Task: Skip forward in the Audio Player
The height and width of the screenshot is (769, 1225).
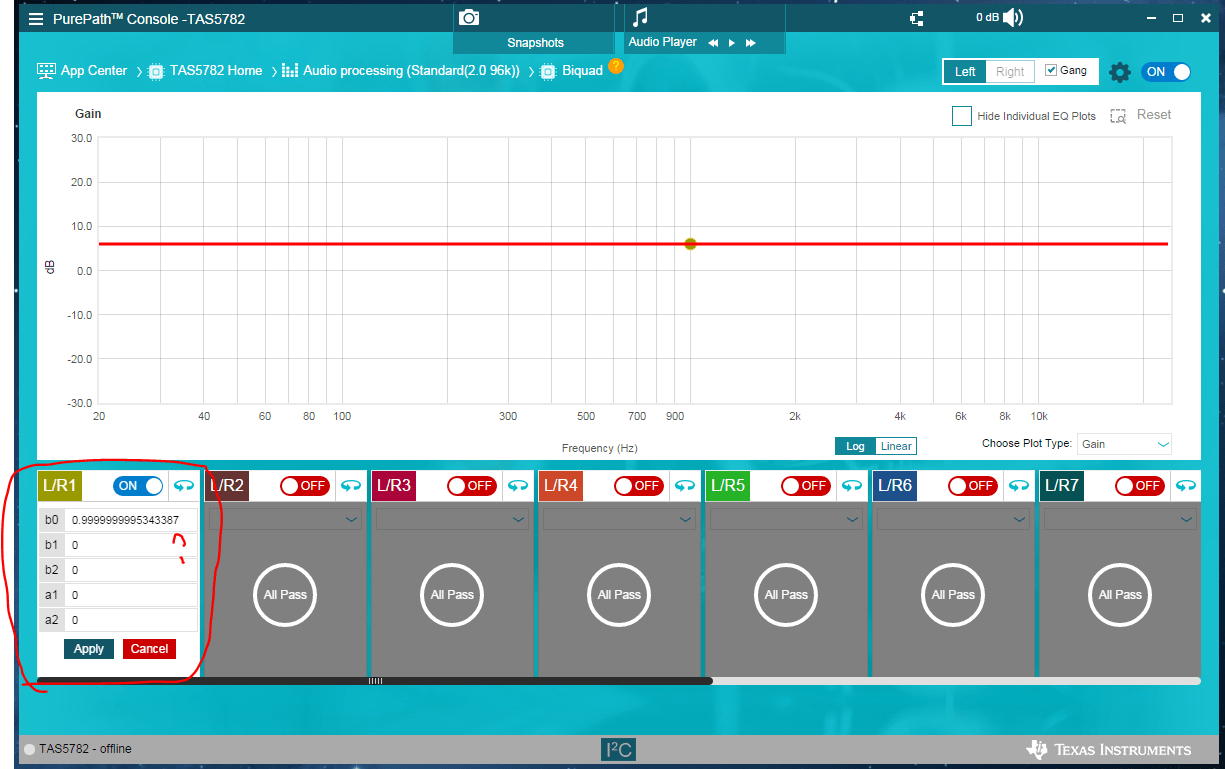Action: pyautogui.click(x=751, y=43)
